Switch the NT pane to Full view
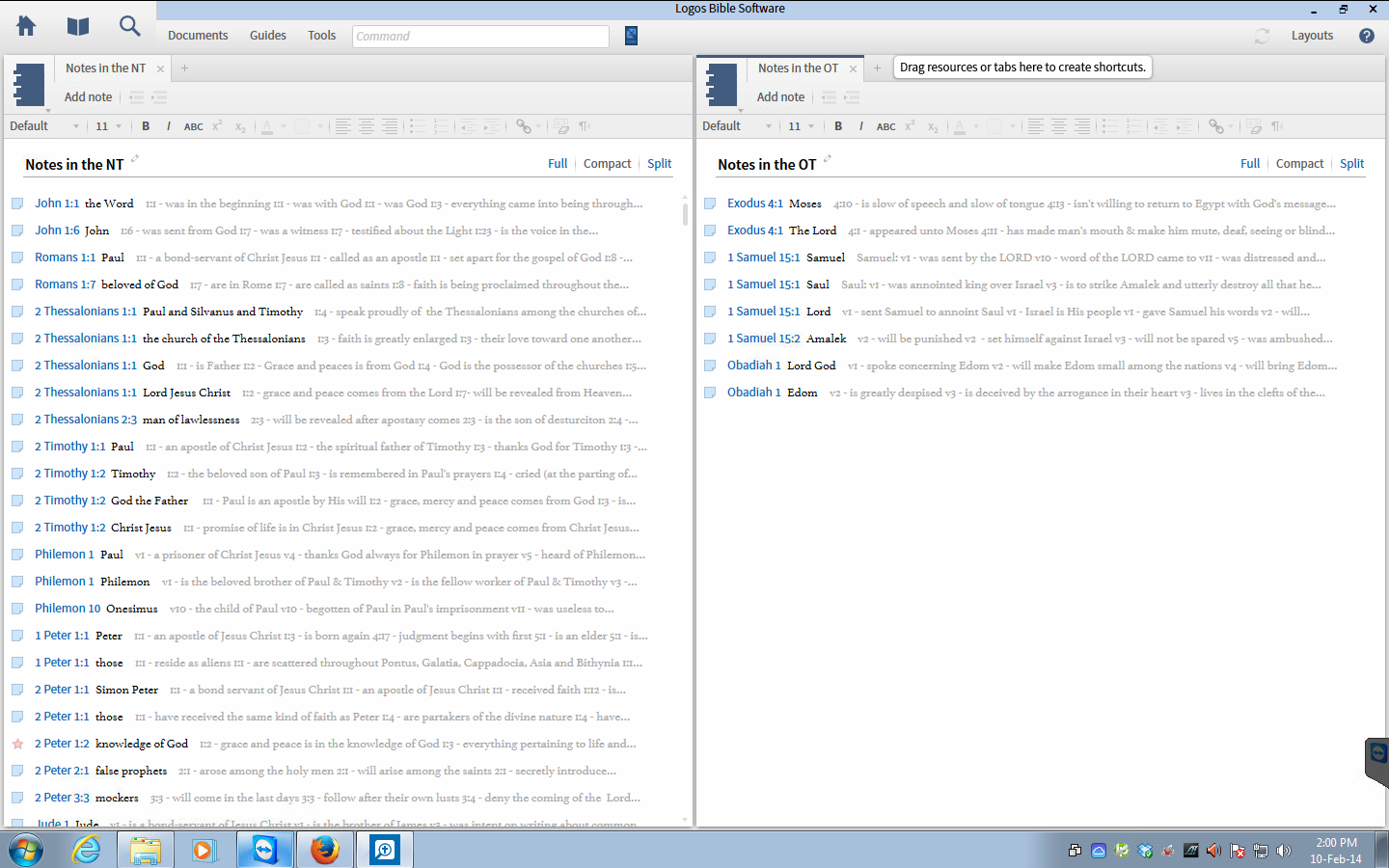 pos(558,164)
